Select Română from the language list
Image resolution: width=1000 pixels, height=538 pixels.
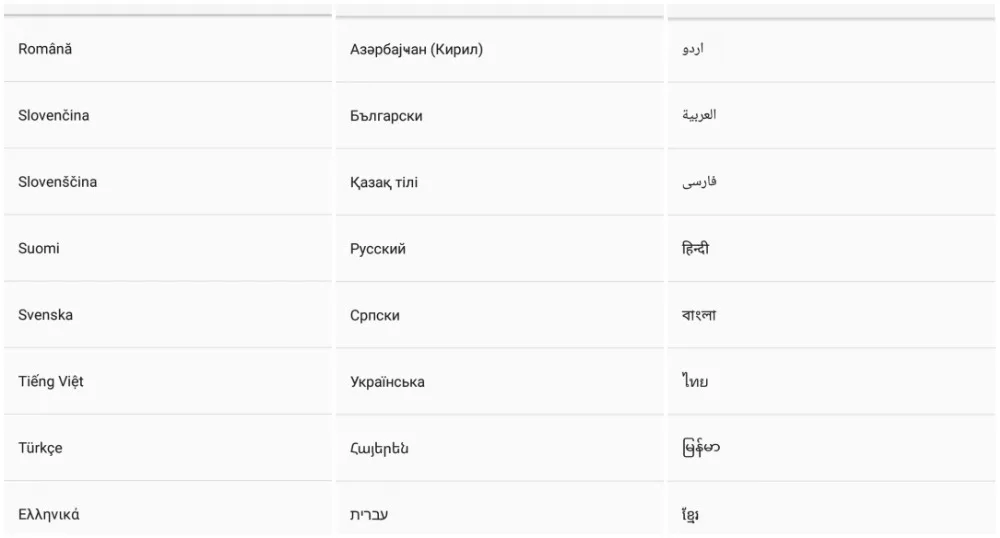pos(45,49)
